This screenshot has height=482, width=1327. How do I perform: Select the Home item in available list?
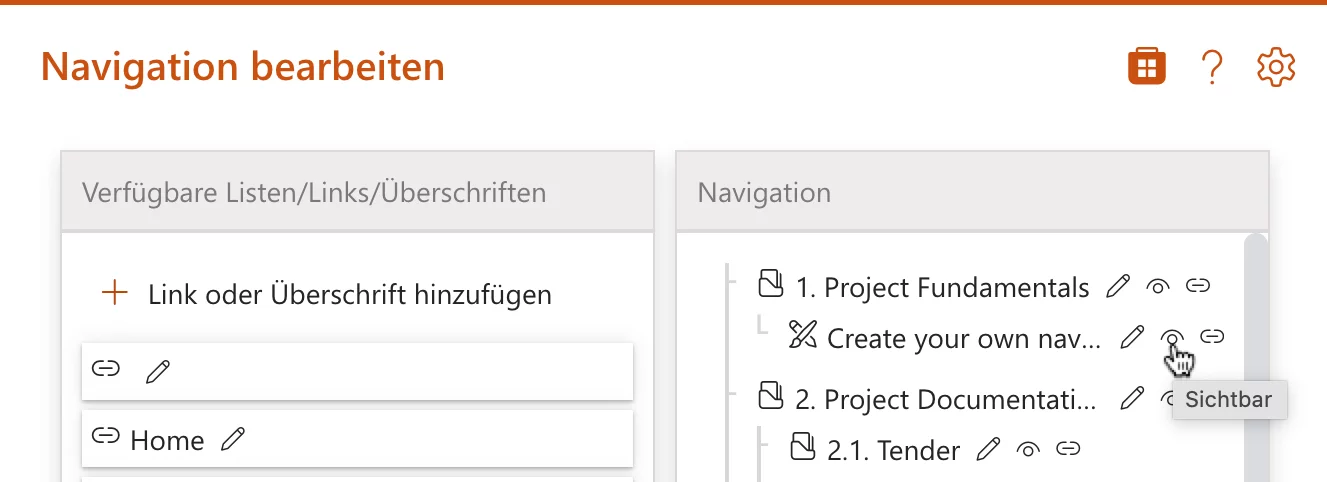(x=167, y=440)
